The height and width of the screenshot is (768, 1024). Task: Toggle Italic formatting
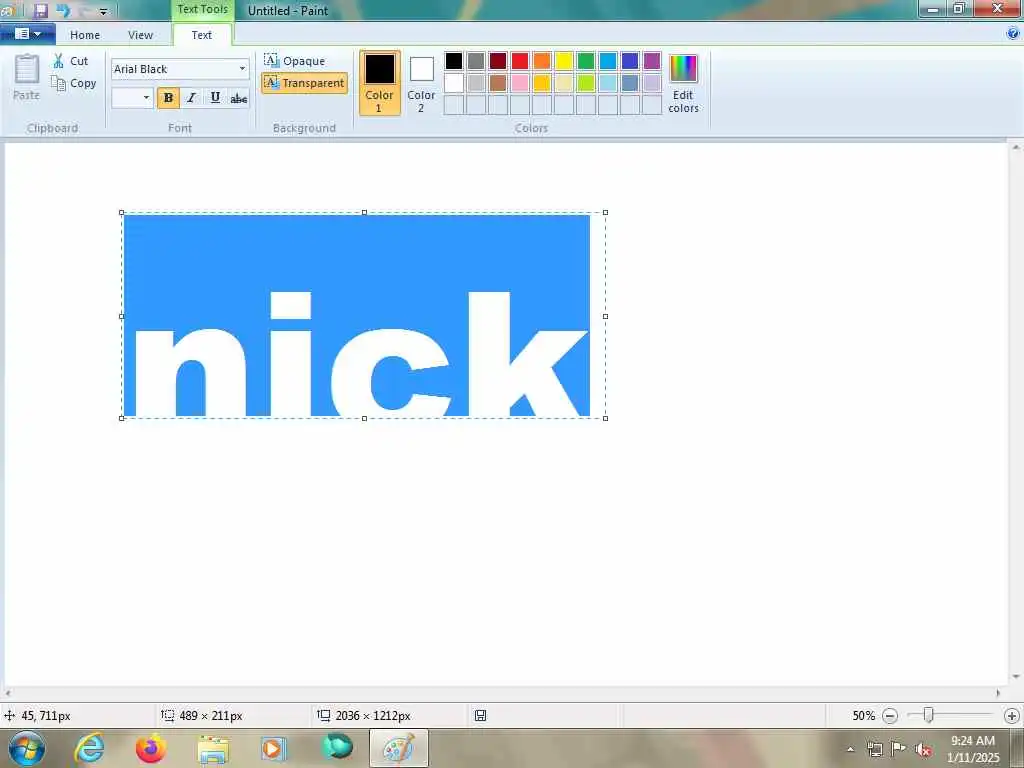coord(191,98)
